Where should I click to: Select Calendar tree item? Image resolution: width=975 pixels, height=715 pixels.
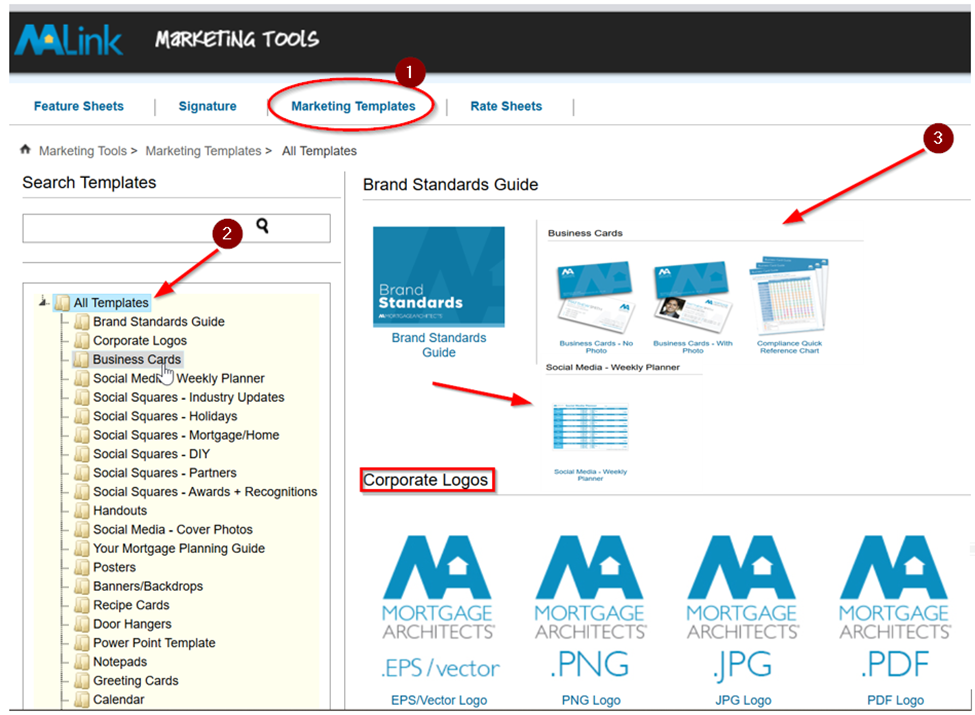119,699
